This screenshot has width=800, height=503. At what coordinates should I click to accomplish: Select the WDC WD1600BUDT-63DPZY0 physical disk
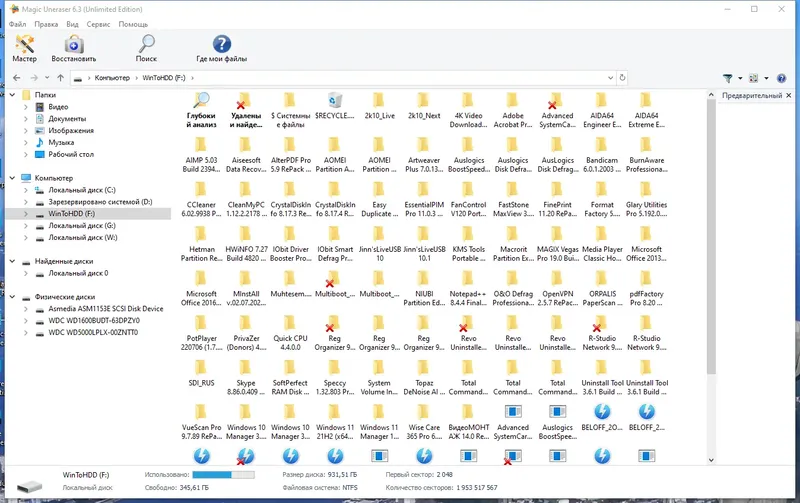pyautogui.click(x=94, y=320)
